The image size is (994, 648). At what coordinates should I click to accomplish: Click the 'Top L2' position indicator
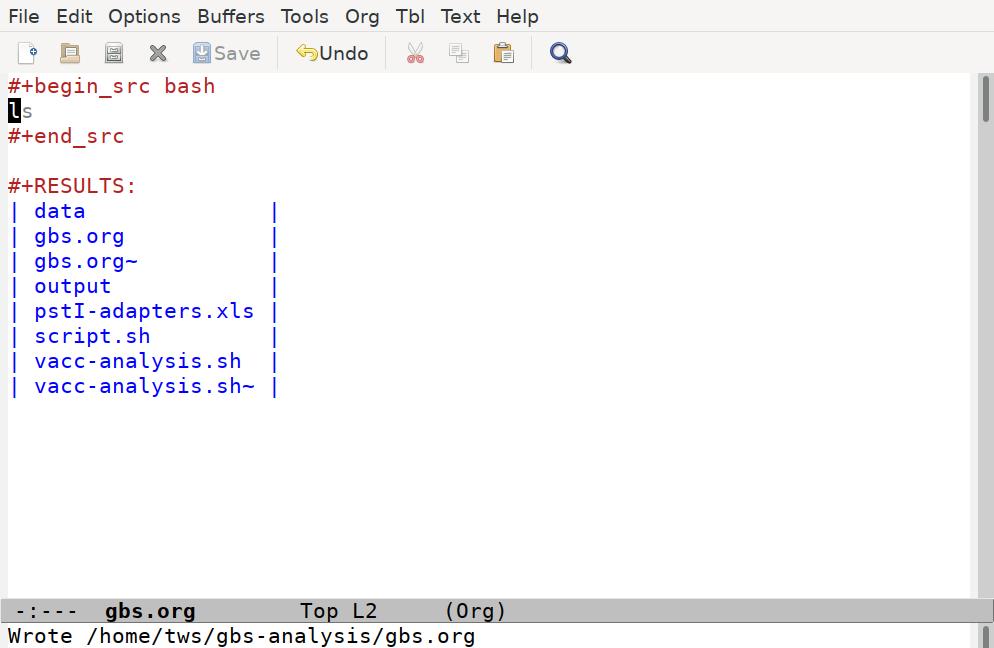click(338, 611)
